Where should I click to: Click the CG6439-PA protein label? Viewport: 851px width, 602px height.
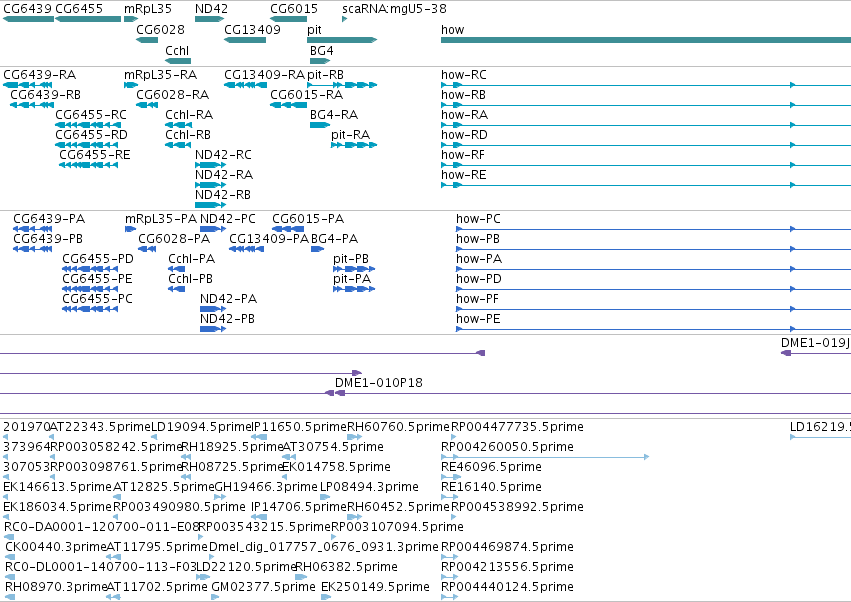(x=49, y=219)
